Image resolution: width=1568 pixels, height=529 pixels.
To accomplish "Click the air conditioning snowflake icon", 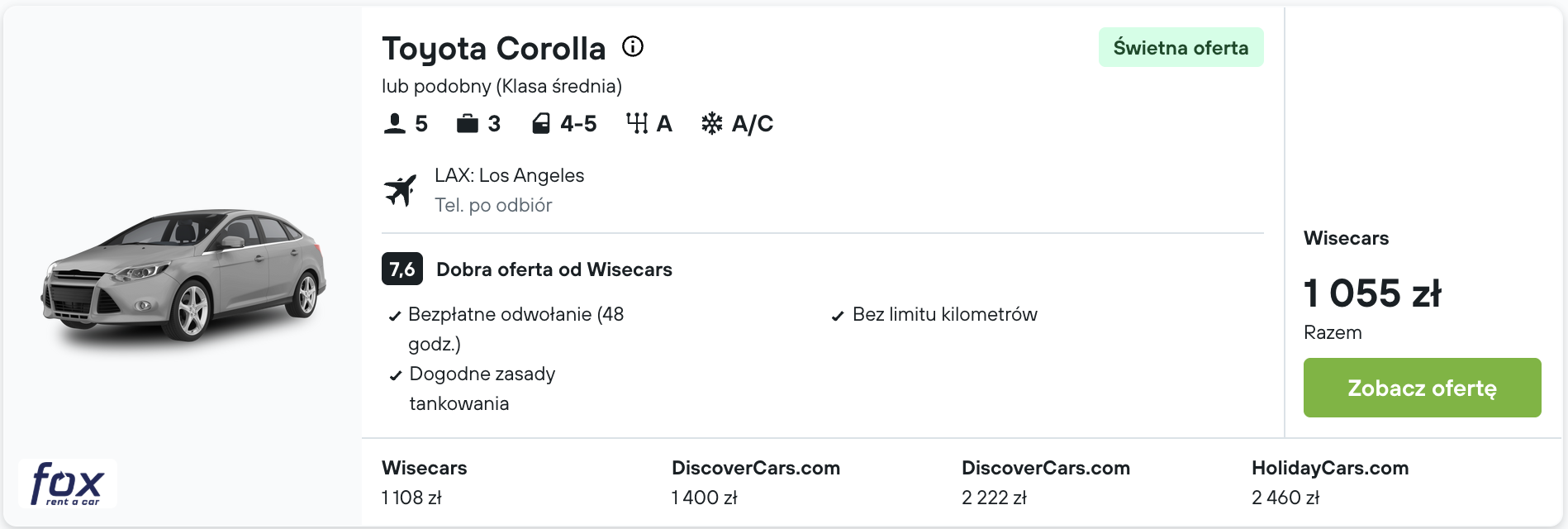I will [711, 123].
